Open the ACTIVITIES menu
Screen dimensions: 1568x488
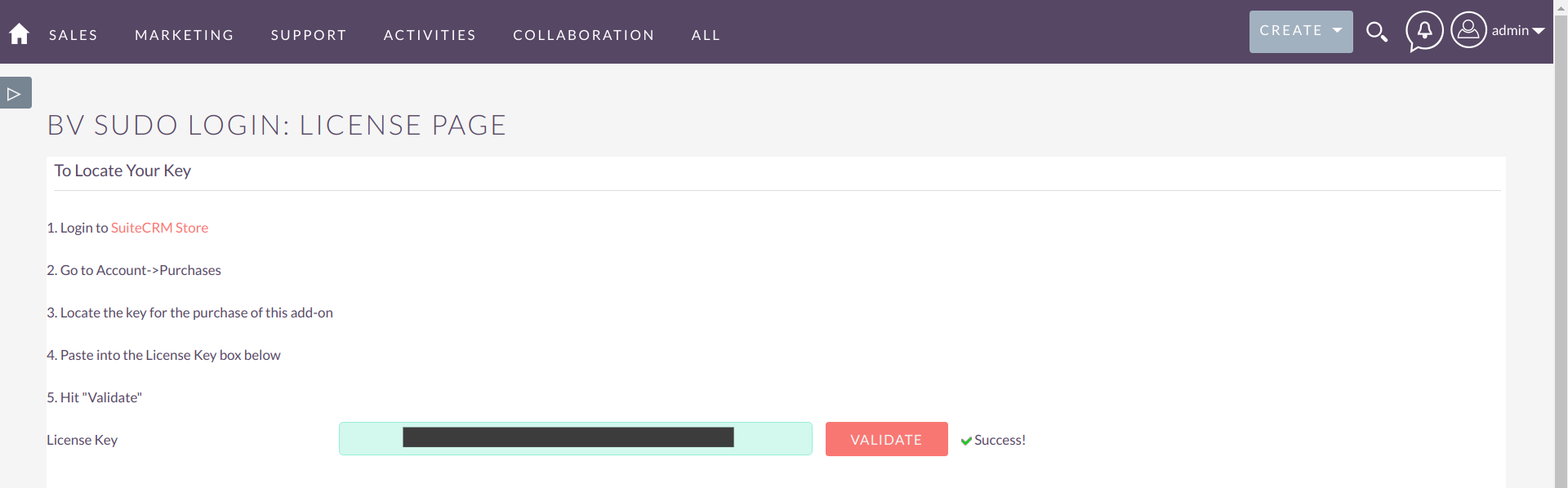(x=430, y=35)
